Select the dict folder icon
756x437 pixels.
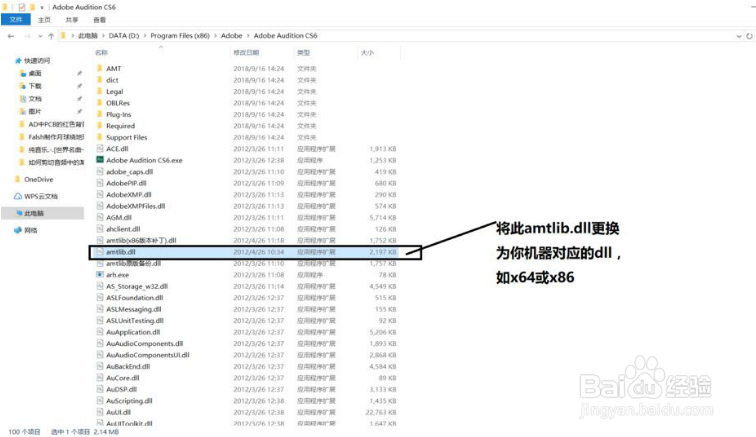pos(100,80)
